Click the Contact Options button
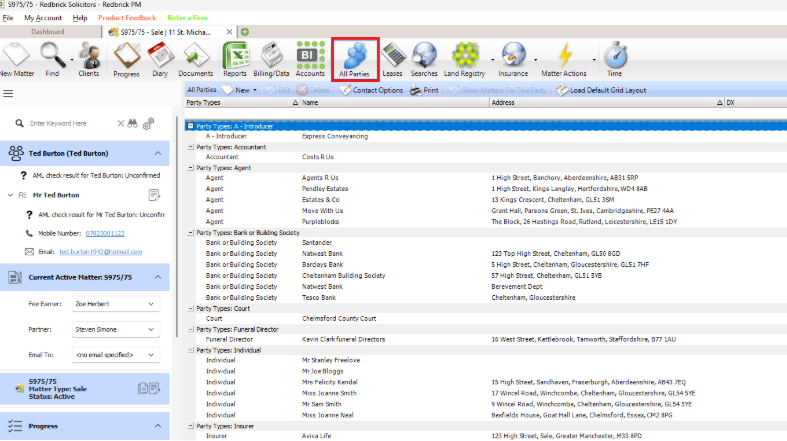Viewport: 787px width, 441px height. pyautogui.click(x=371, y=90)
